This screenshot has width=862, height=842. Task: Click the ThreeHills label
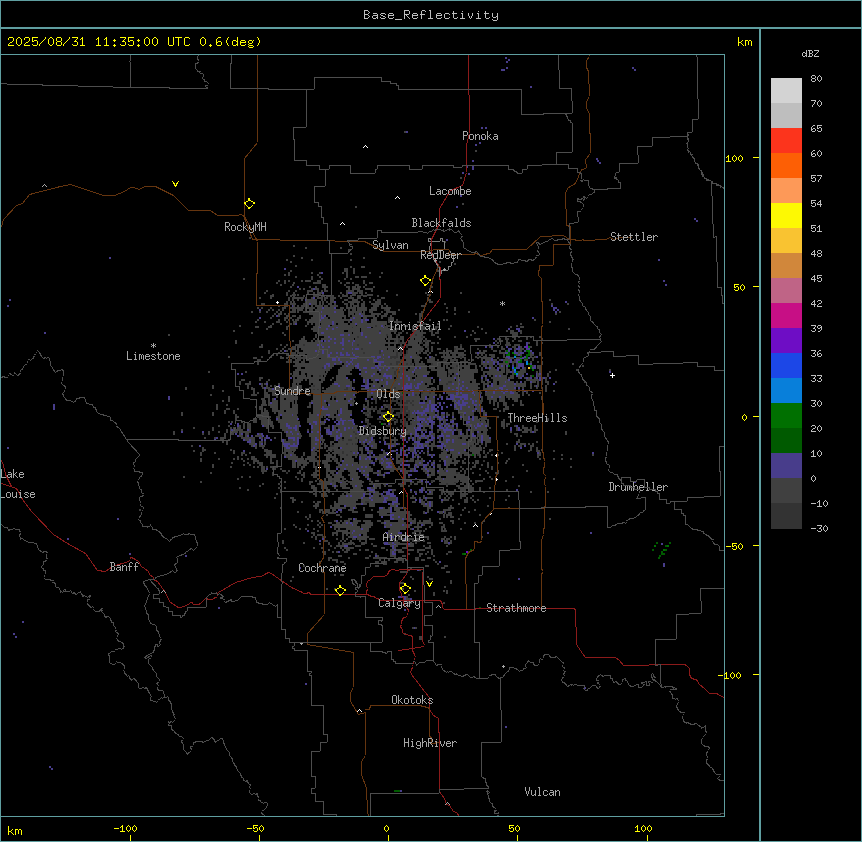click(x=537, y=418)
